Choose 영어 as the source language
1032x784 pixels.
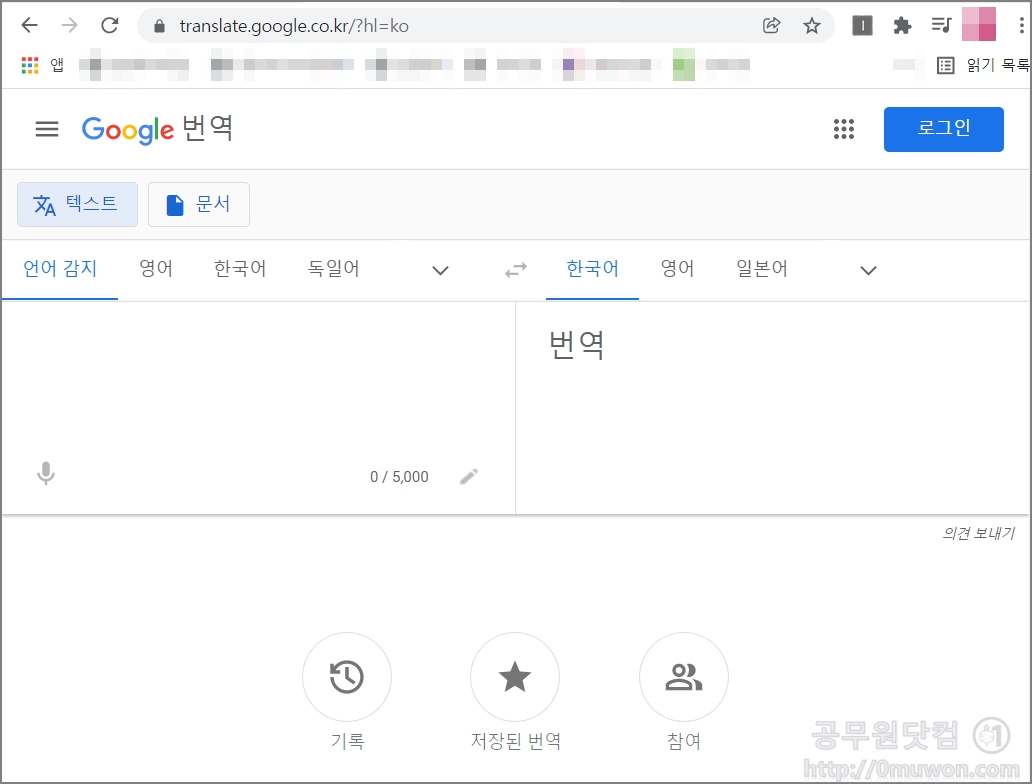click(x=156, y=269)
